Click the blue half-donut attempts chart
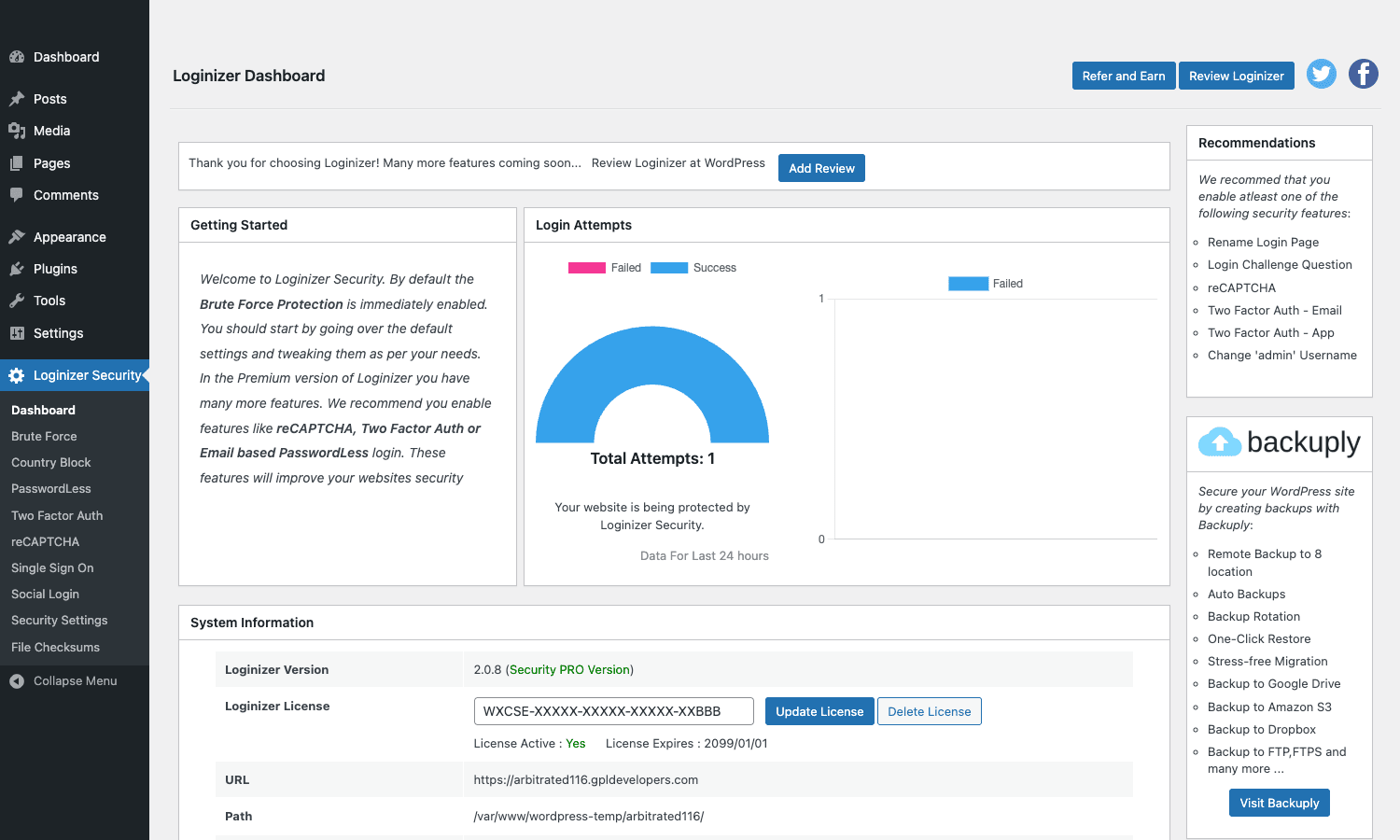Viewport: 1400px width, 840px height. 652,384
